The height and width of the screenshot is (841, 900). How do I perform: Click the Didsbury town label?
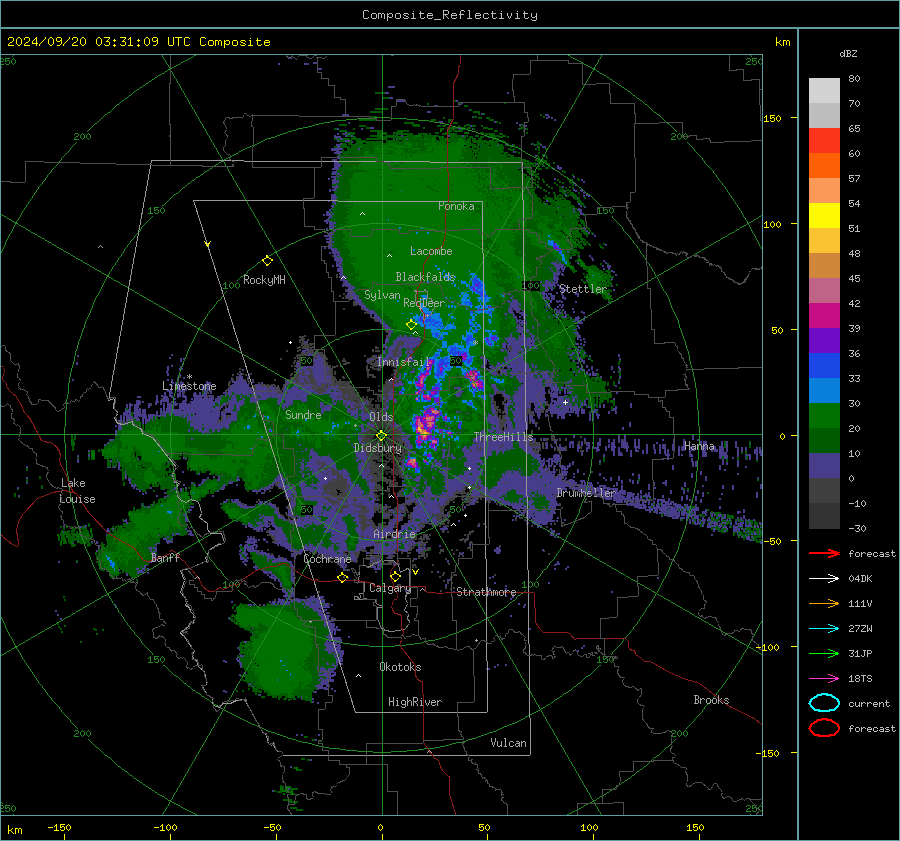[378, 448]
